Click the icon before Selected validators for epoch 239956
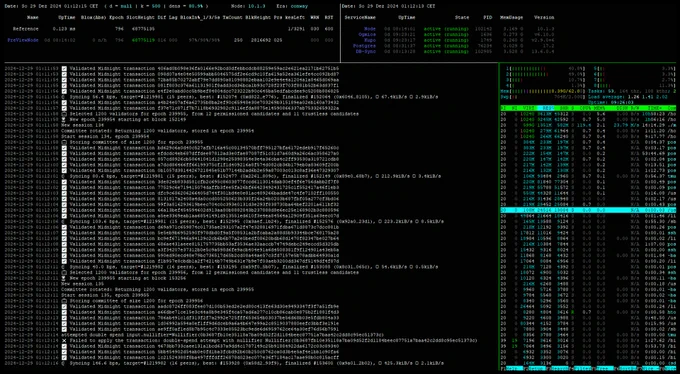The width and height of the screenshot is (680, 374). [64, 272]
